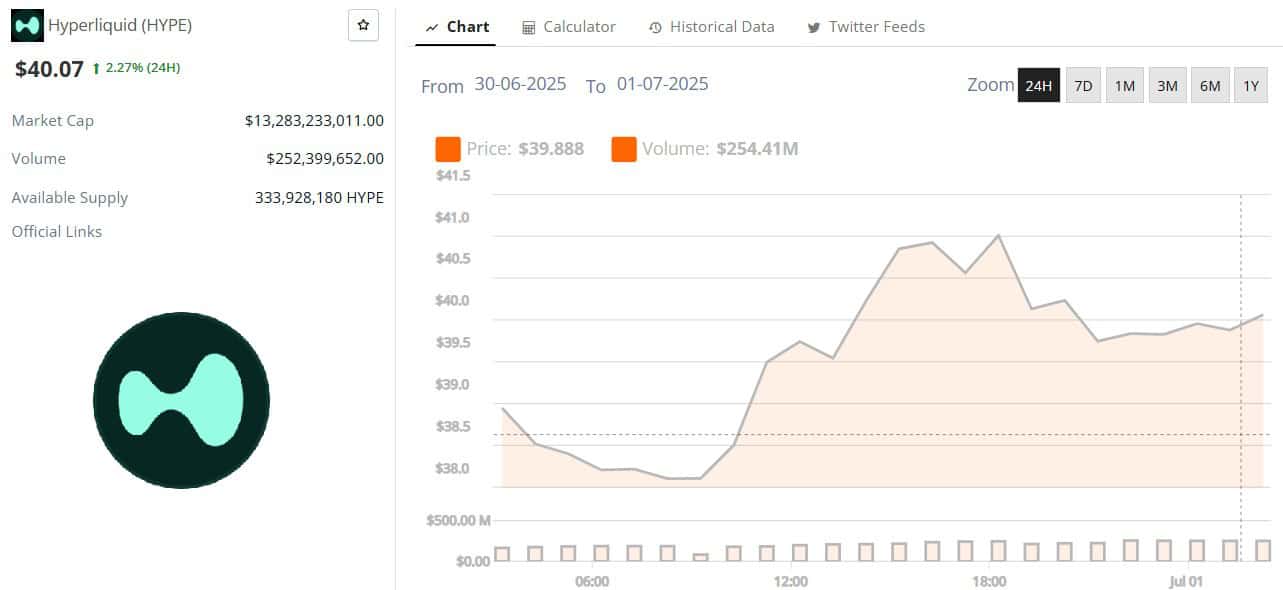Choose the 1Y zoom range

point(1251,85)
